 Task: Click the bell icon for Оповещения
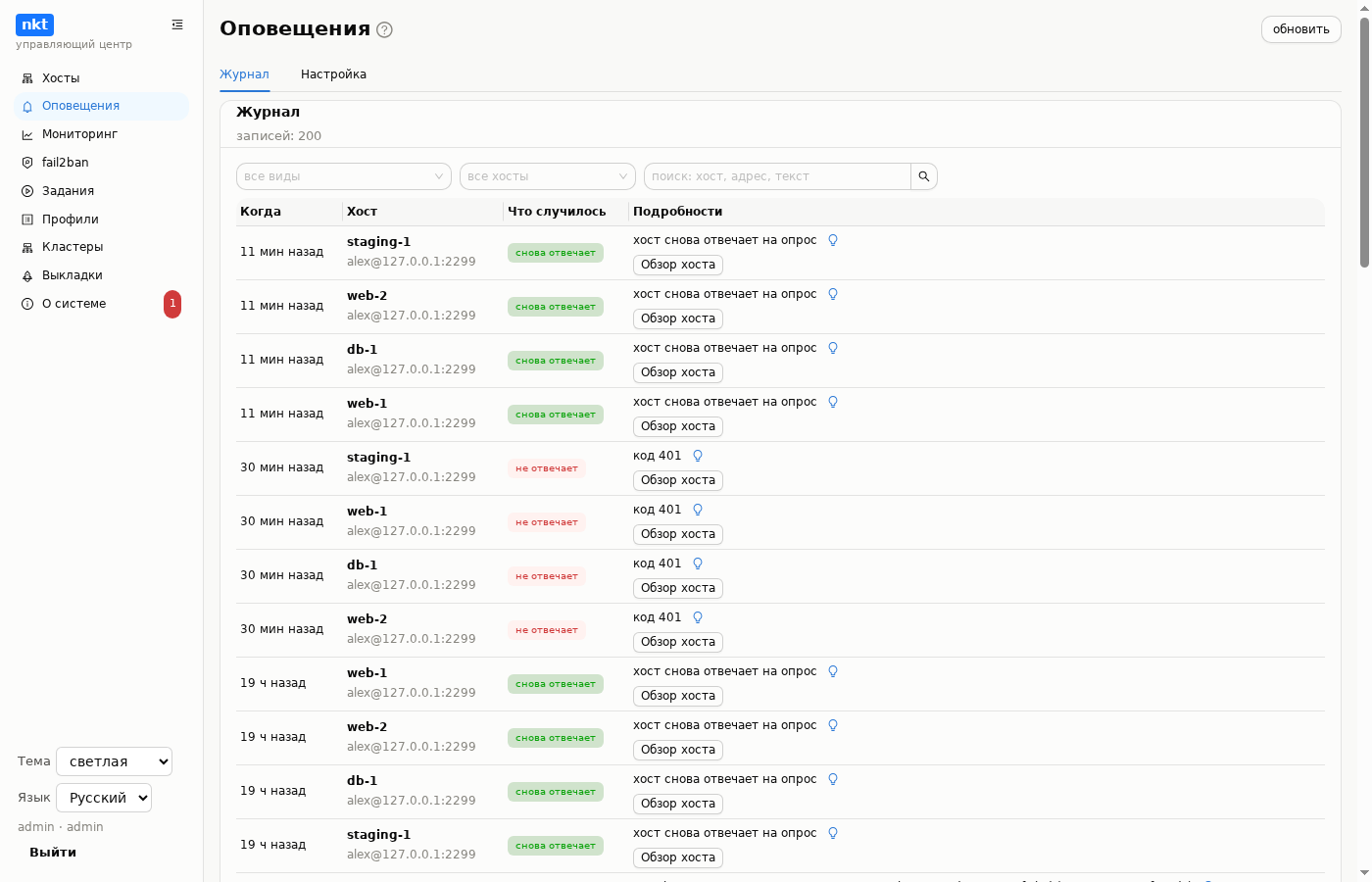[x=27, y=106]
